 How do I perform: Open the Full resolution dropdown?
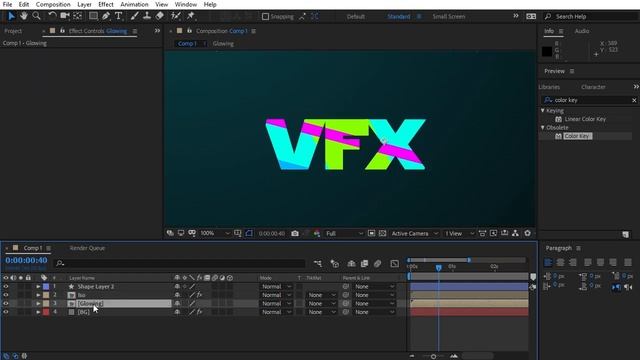coord(344,233)
